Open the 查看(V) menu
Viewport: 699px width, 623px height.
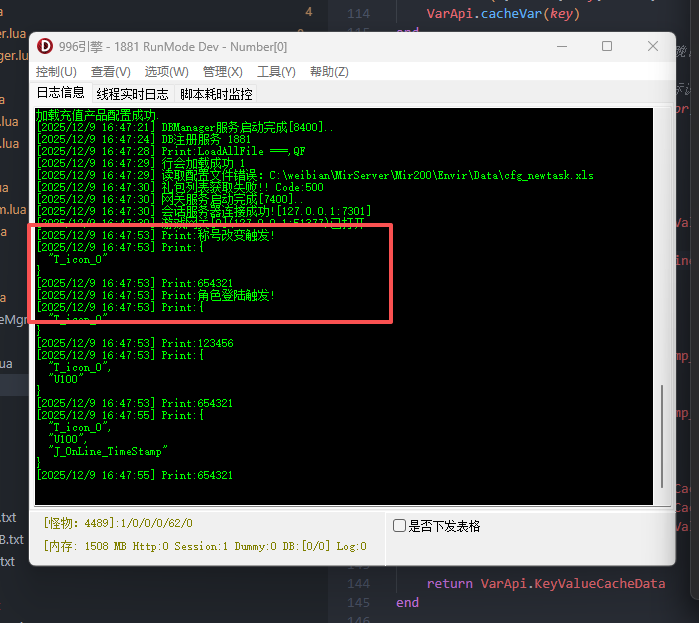pos(110,72)
